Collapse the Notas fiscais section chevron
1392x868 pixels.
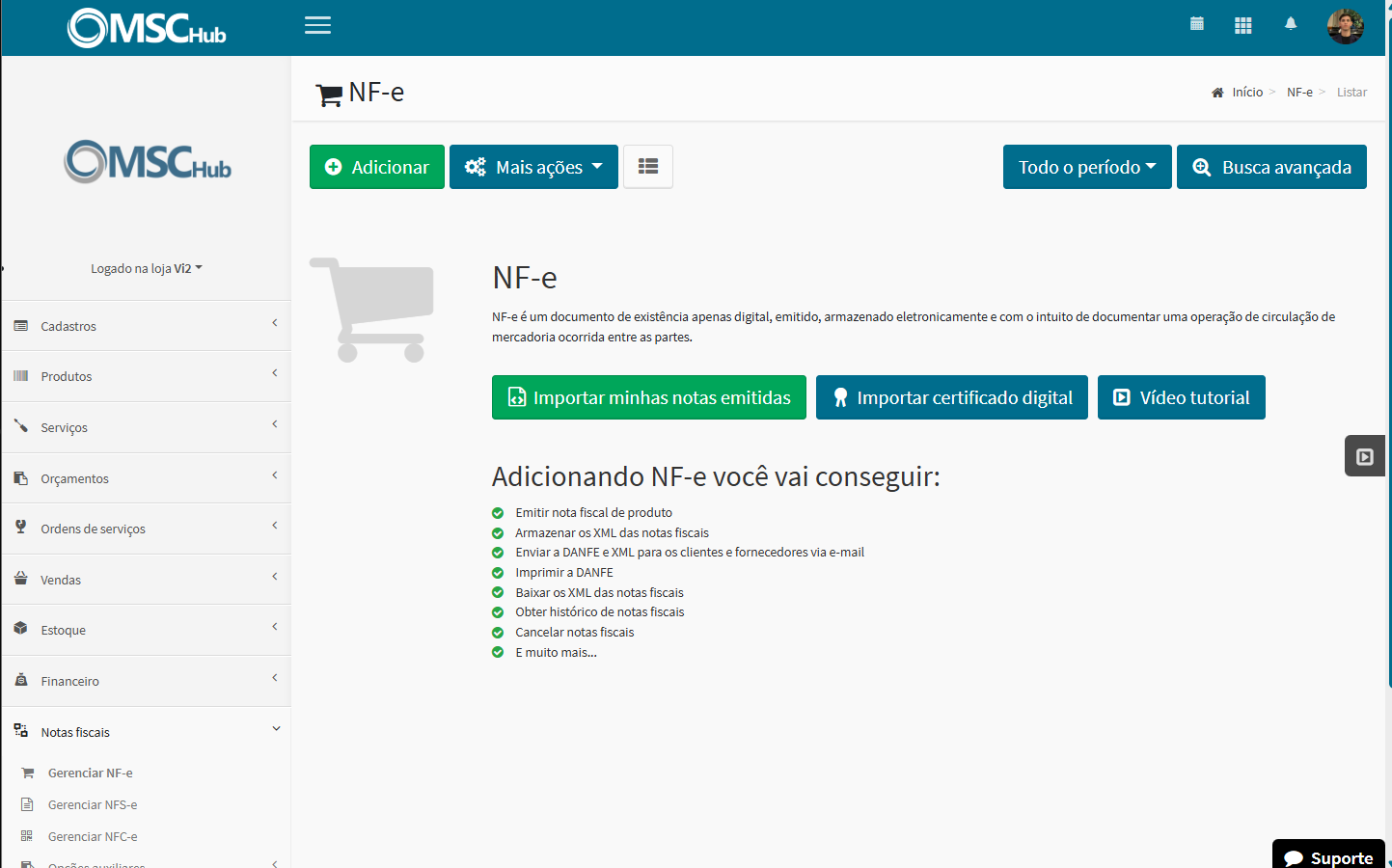(x=276, y=729)
